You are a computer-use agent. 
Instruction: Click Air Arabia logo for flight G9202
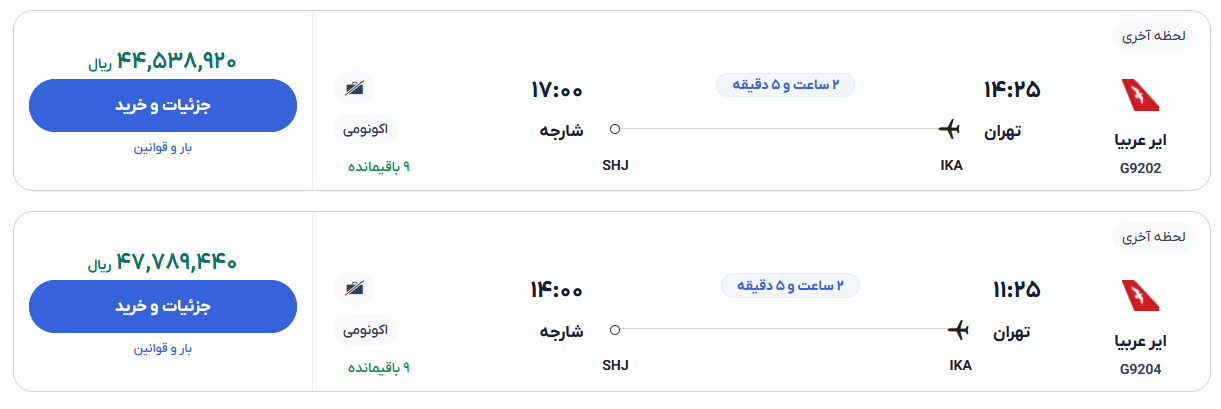tap(1140, 96)
